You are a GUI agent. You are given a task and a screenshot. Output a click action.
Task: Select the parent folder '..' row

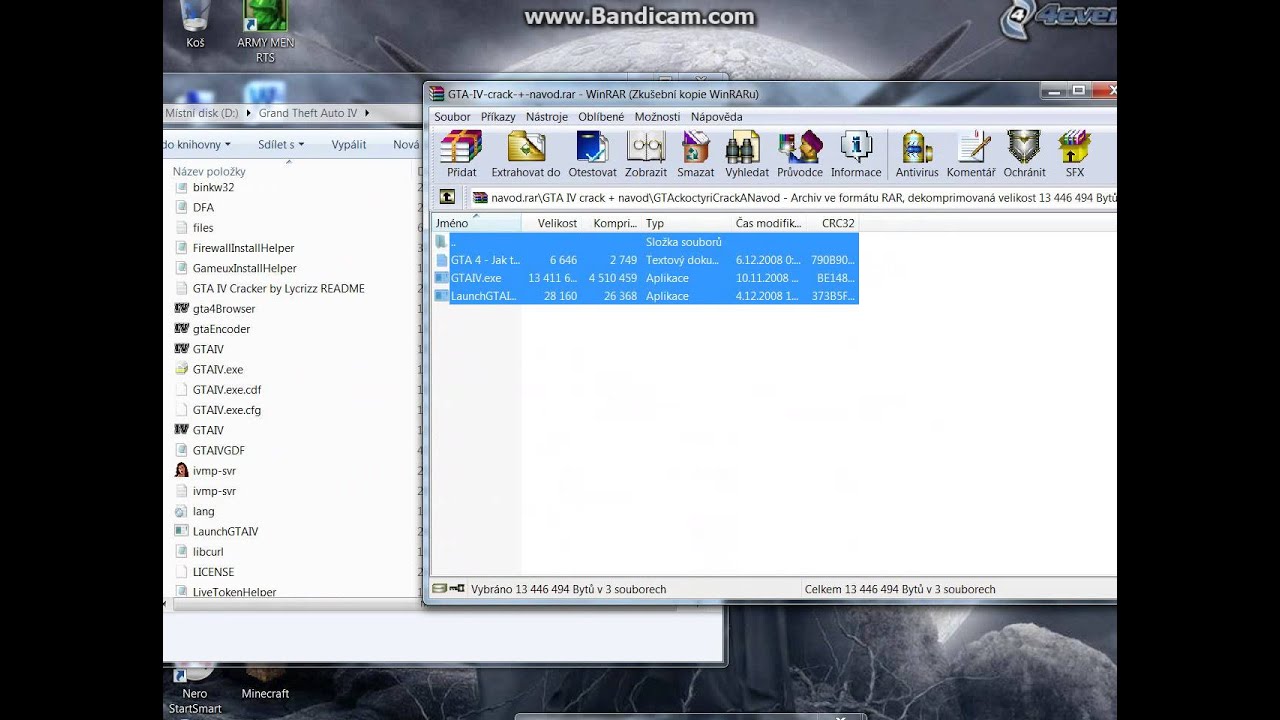pos(645,242)
